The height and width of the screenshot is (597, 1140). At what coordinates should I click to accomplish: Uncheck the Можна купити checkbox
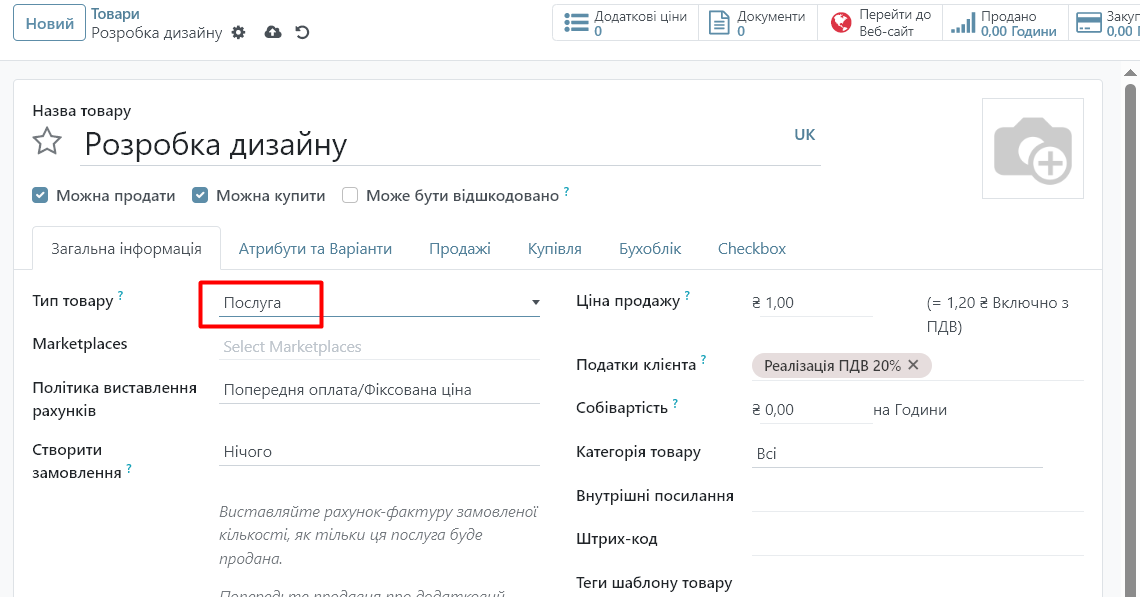coord(200,196)
